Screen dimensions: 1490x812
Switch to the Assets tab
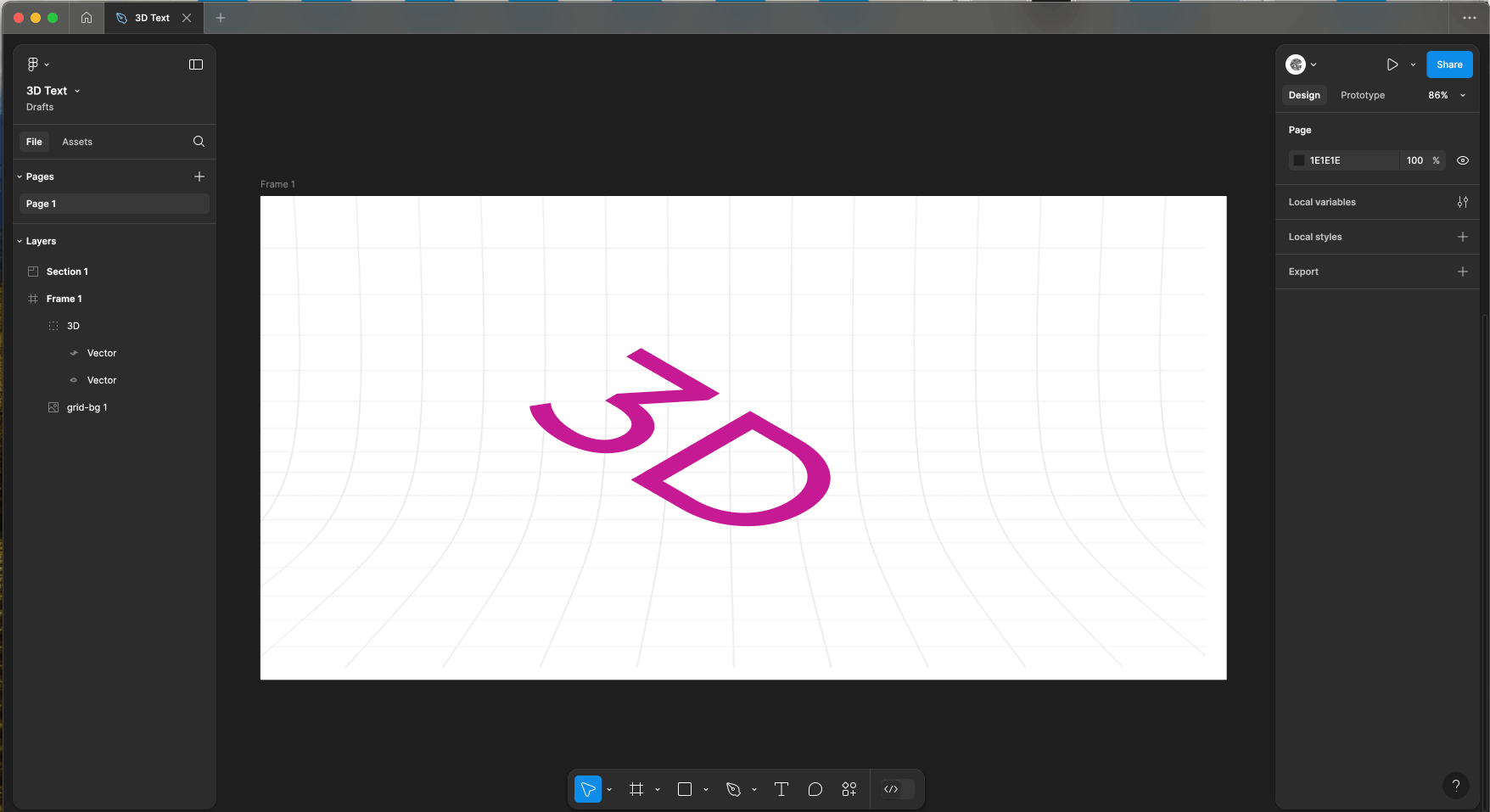77,142
